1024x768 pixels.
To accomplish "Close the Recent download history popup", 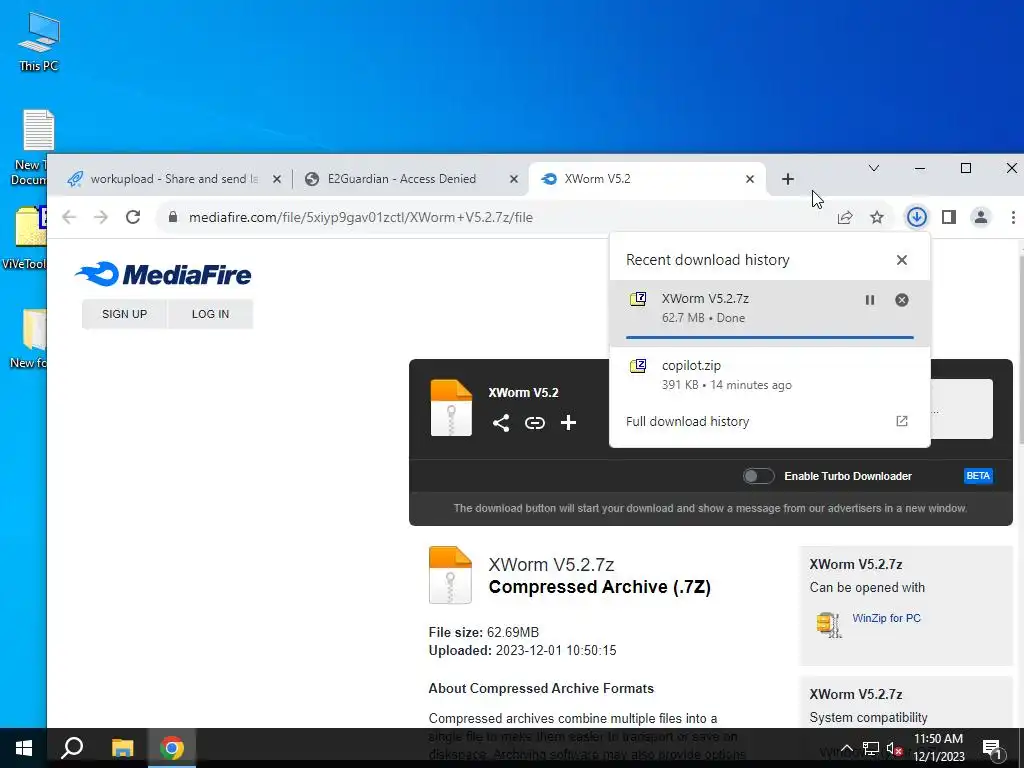I will click(902, 260).
